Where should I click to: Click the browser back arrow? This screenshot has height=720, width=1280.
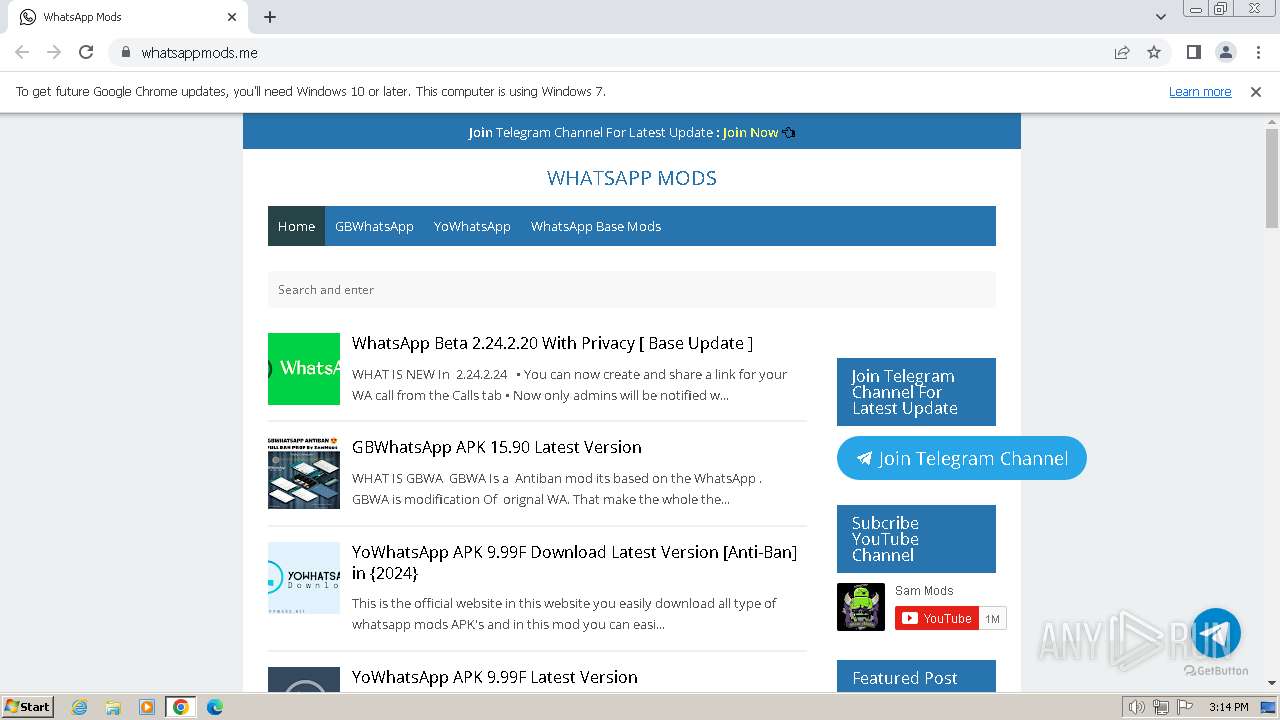(x=22, y=52)
